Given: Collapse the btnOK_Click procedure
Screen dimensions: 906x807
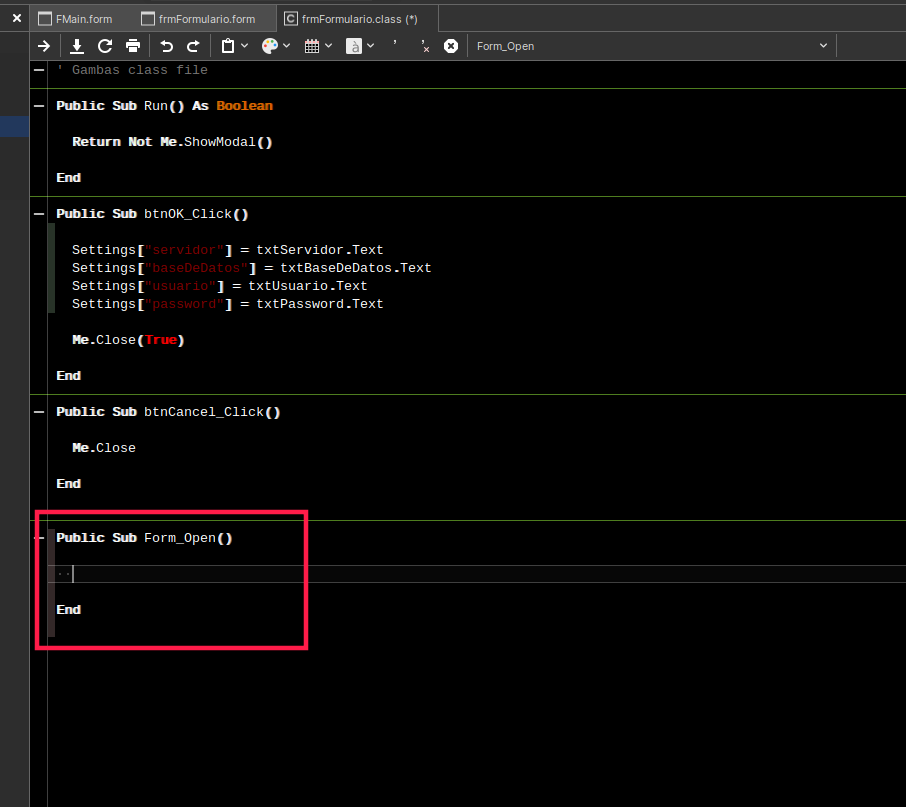Looking at the screenshot, I should click(x=39, y=214).
